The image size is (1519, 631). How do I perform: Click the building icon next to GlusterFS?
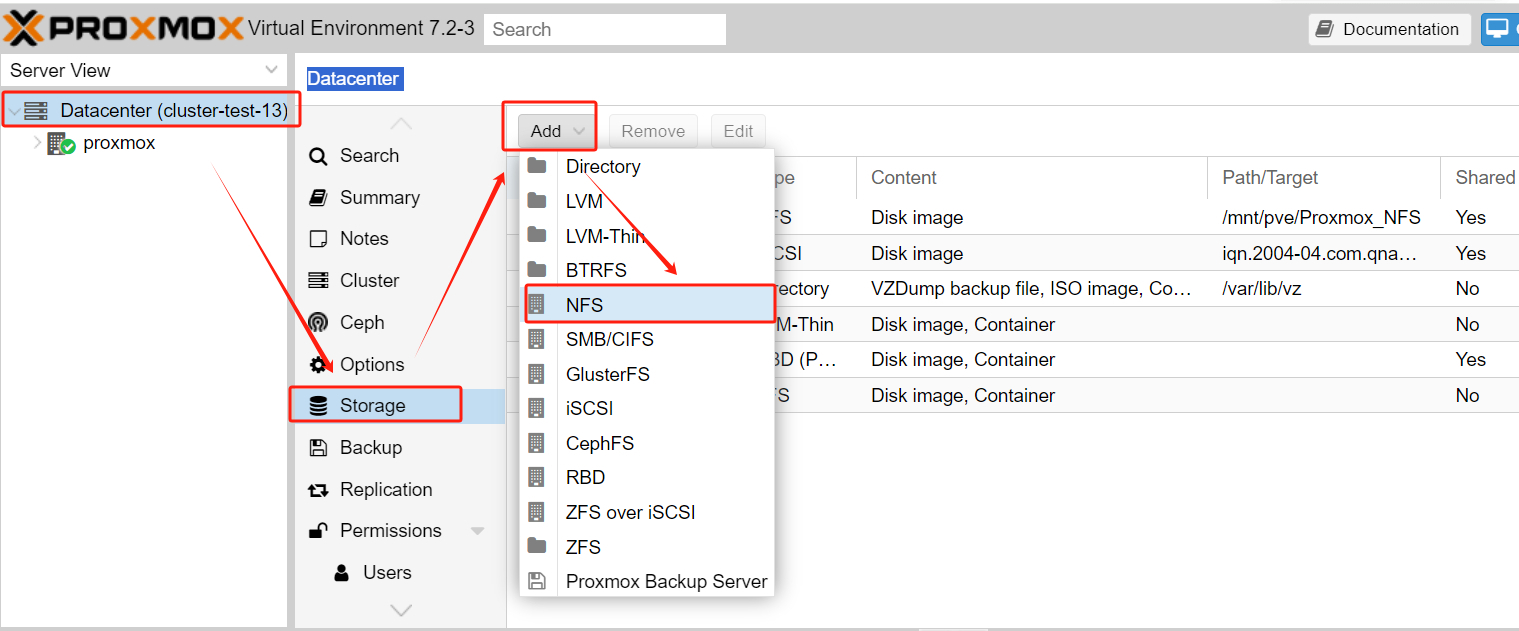pos(537,374)
